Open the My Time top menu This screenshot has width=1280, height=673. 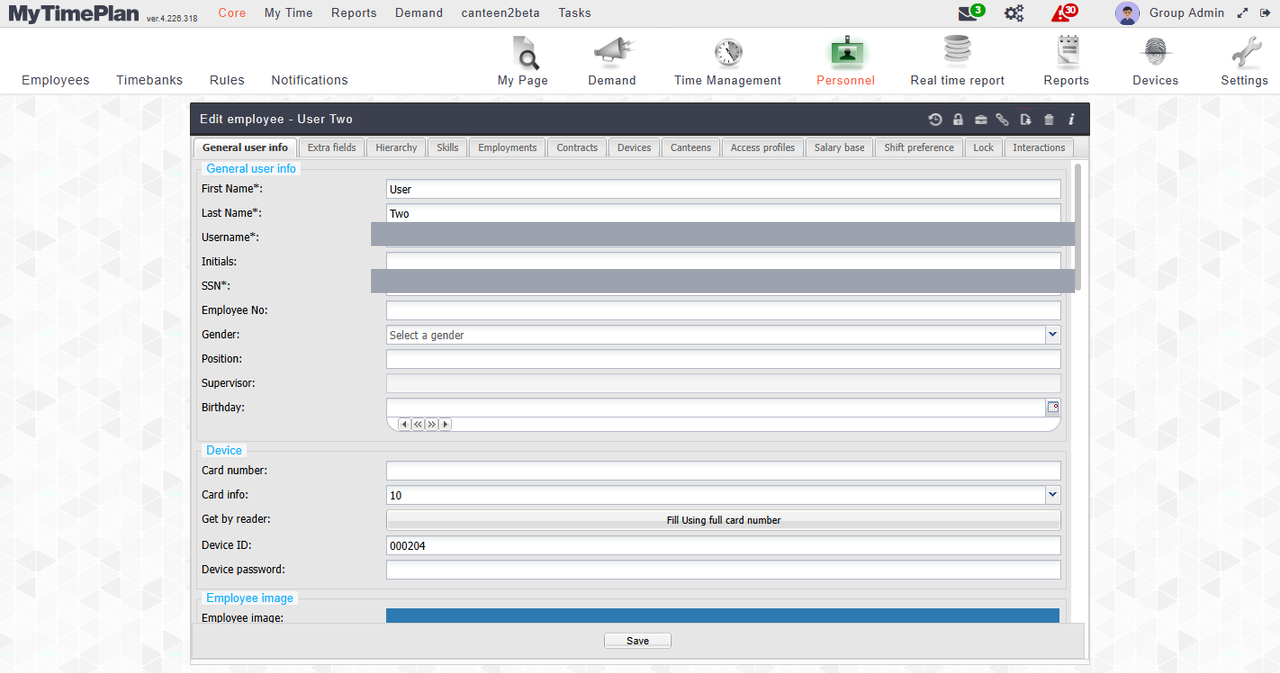pos(289,13)
